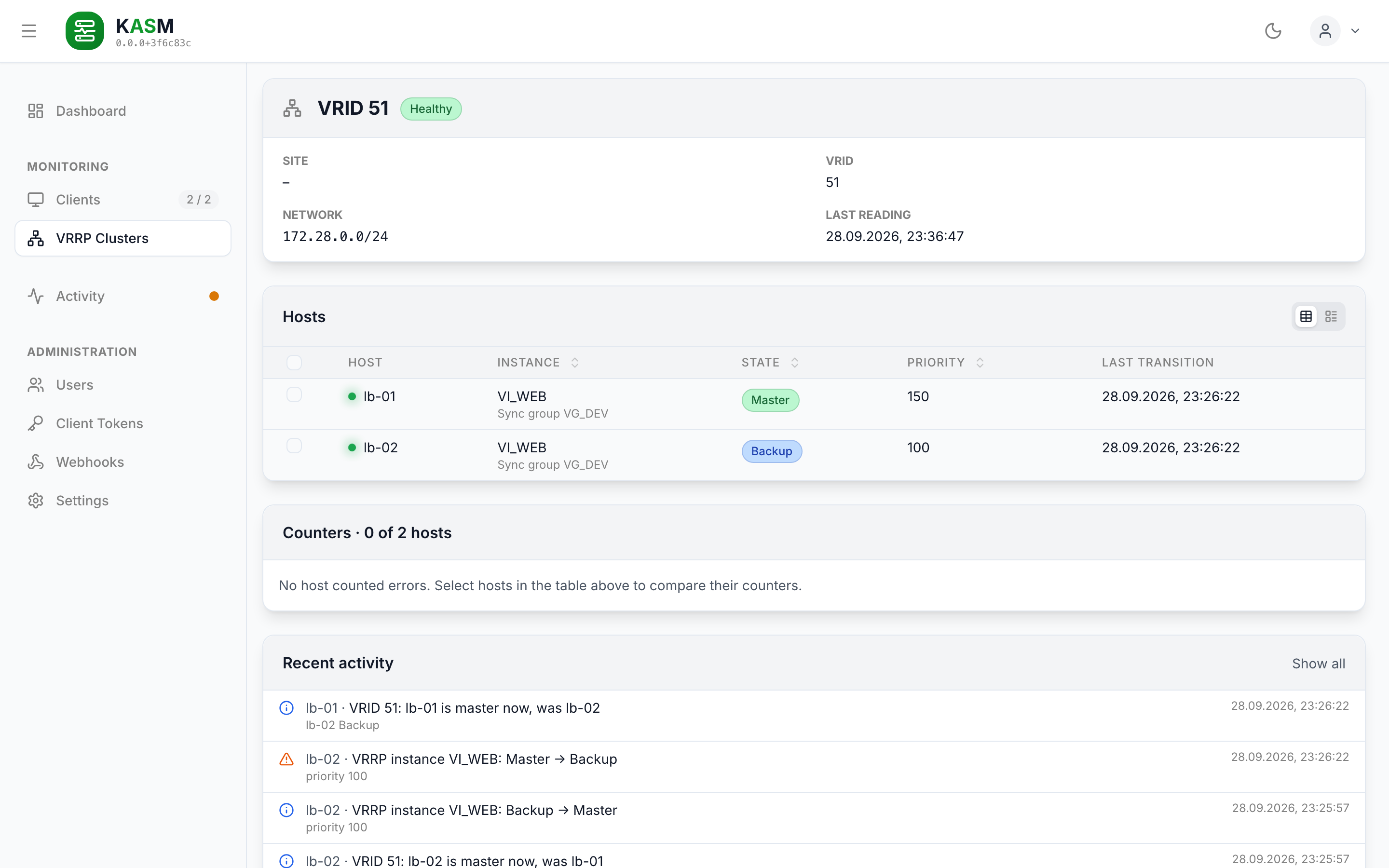Viewport: 1389px width, 868px height.
Task: Go to Clients in sidebar
Action: 123,200
